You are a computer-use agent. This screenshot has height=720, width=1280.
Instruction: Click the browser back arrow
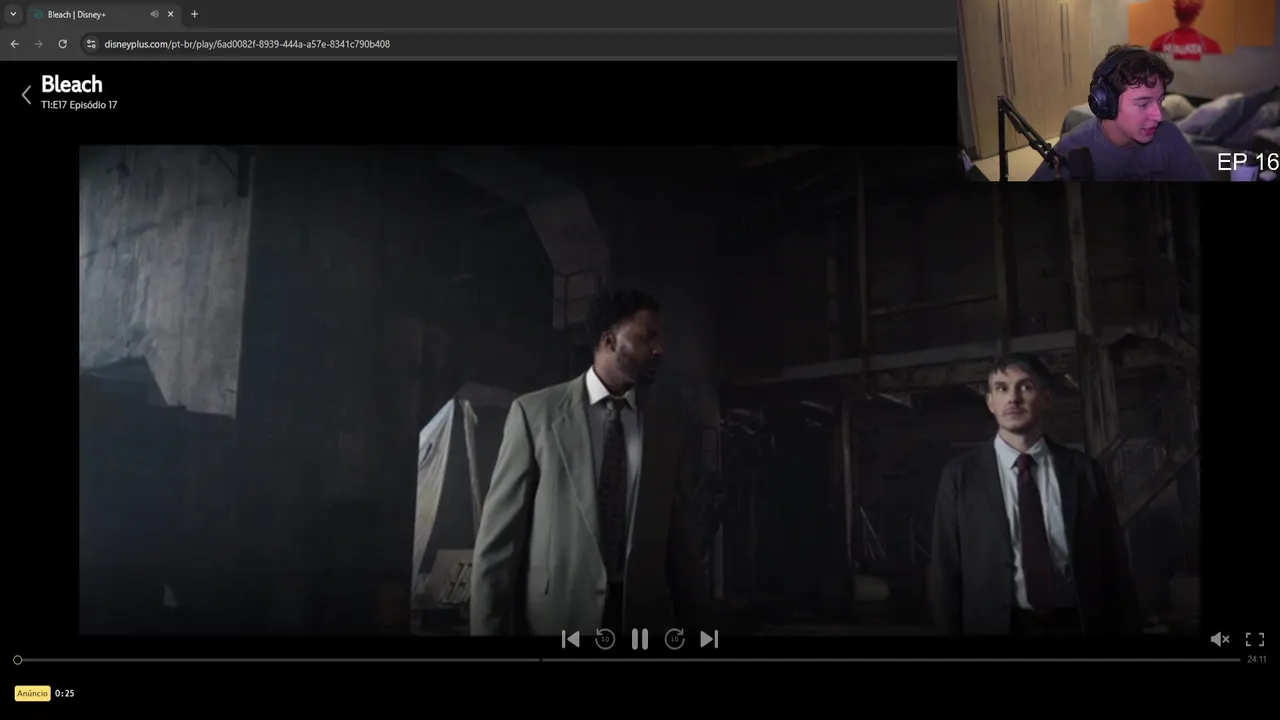click(x=14, y=44)
